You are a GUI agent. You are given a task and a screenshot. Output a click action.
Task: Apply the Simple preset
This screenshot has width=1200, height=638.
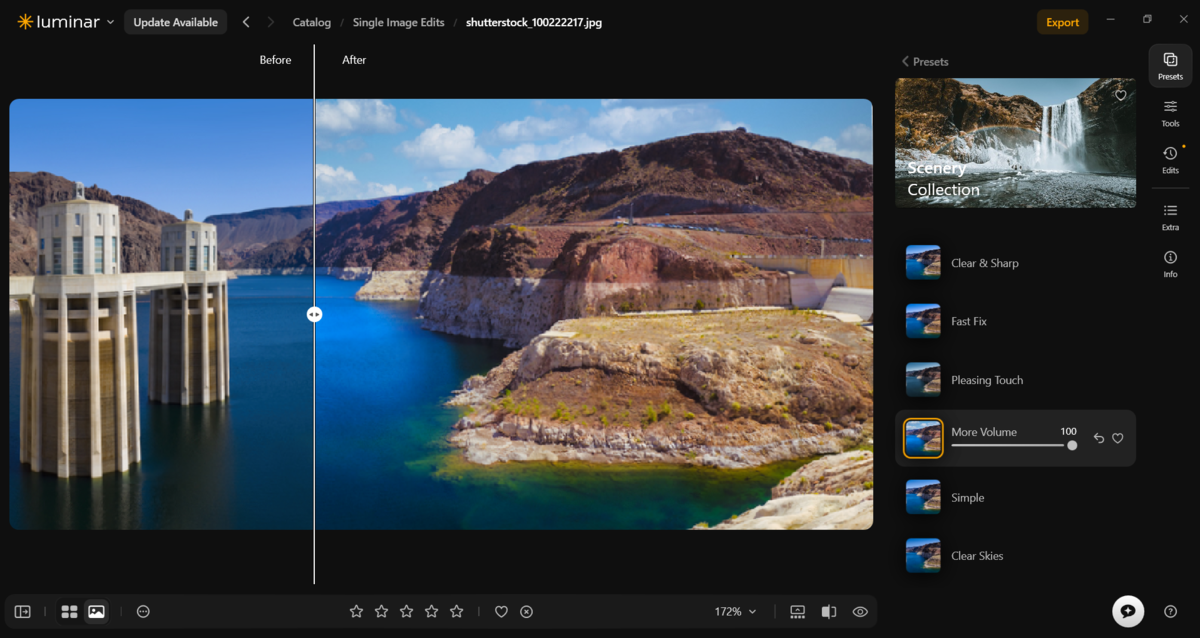point(1015,497)
